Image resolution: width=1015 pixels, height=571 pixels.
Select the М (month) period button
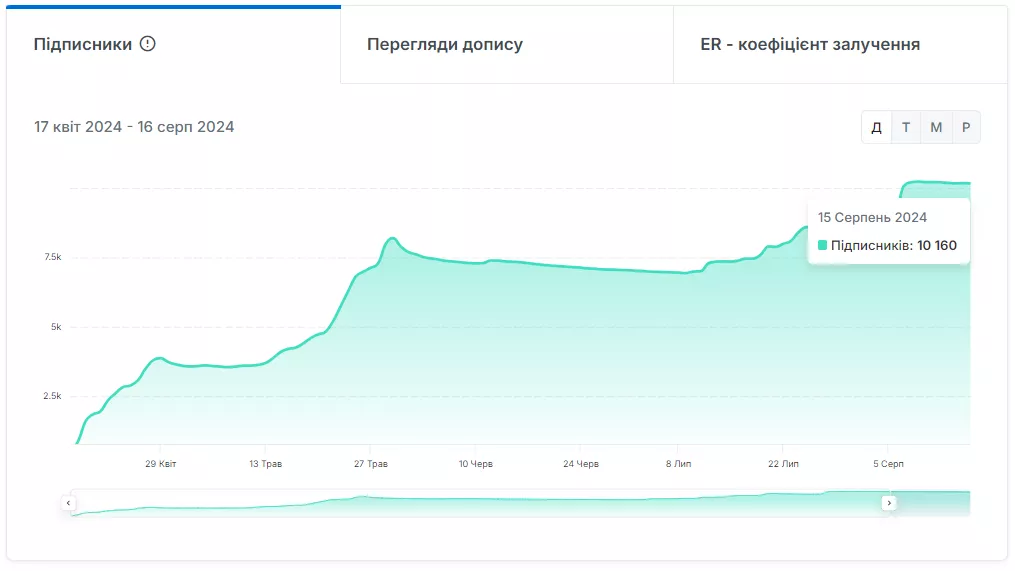tap(936, 128)
